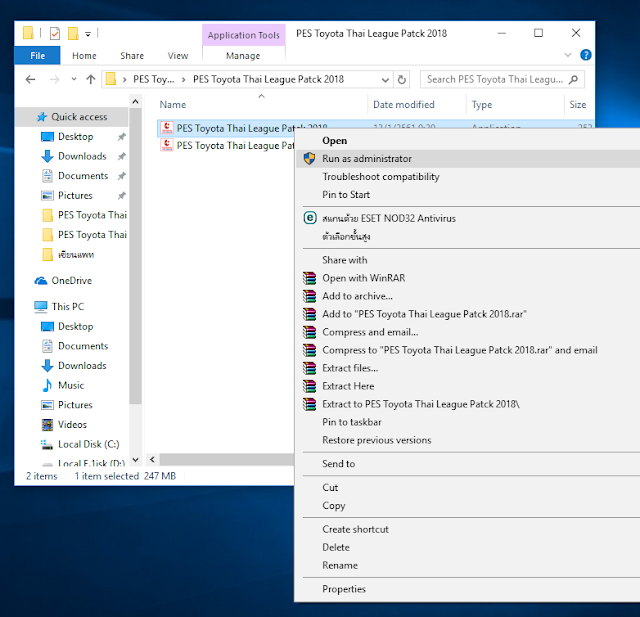This screenshot has width=640, height=617.
Task: Choose Pin to taskbar
Action: [x=351, y=422]
